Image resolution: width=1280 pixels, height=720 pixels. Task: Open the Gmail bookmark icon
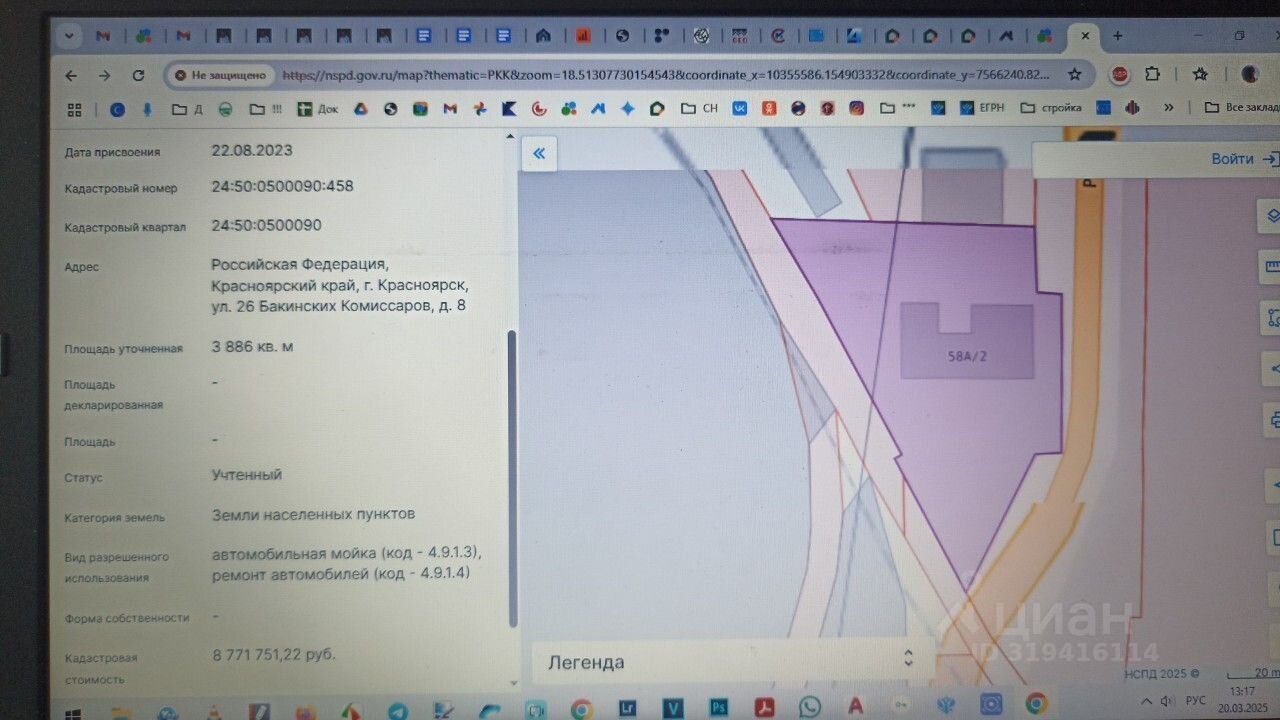pyautogui.click(x=450, y=109)
